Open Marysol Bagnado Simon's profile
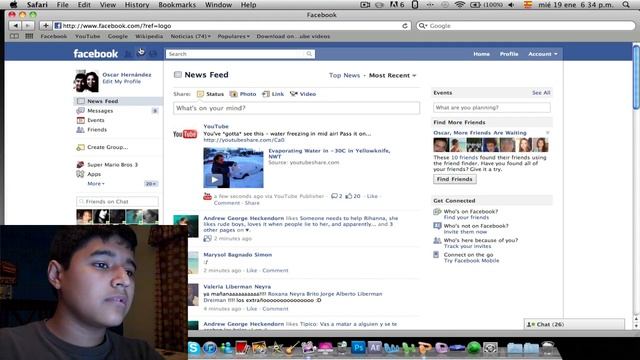 click(x=238, y=255)
